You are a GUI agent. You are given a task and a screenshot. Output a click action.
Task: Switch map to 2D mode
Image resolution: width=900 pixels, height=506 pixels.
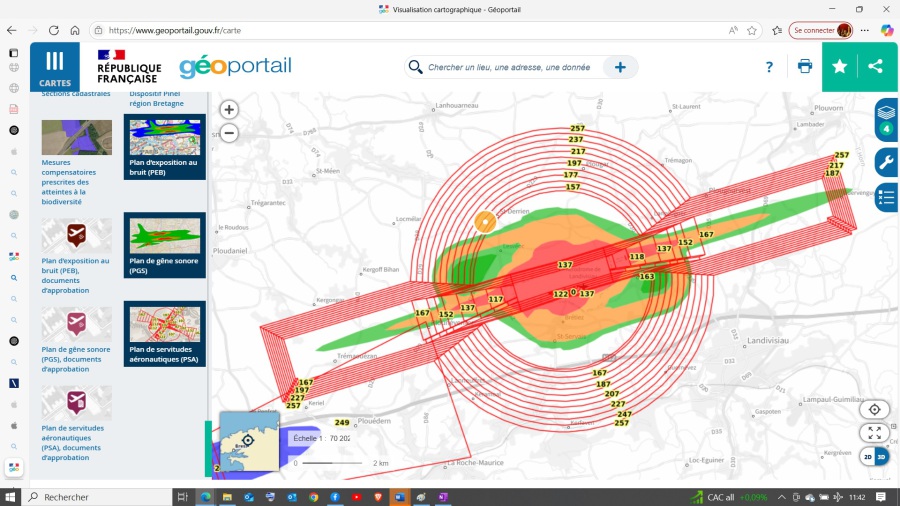click(x=868, y=457)
